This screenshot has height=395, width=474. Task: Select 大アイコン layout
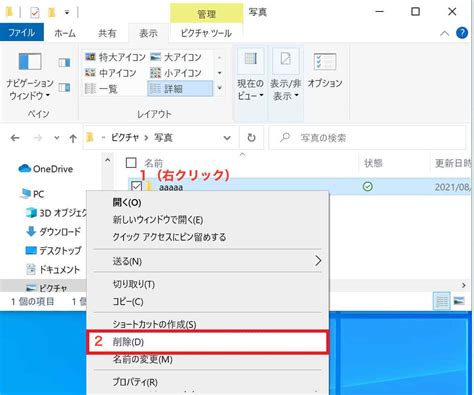click(176, 57)
